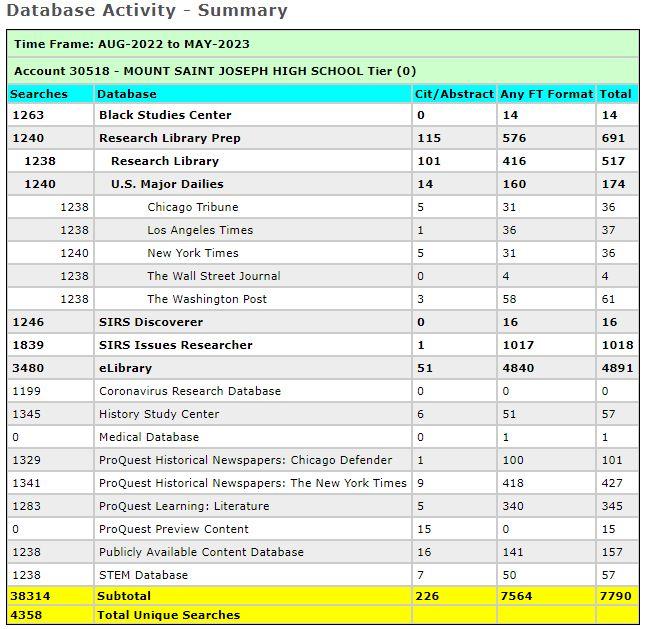Click 'ProQuest Historical Newspapers: Chicago Defender'
This screenshot has height=629, width=658.
[x=245, y=460]
